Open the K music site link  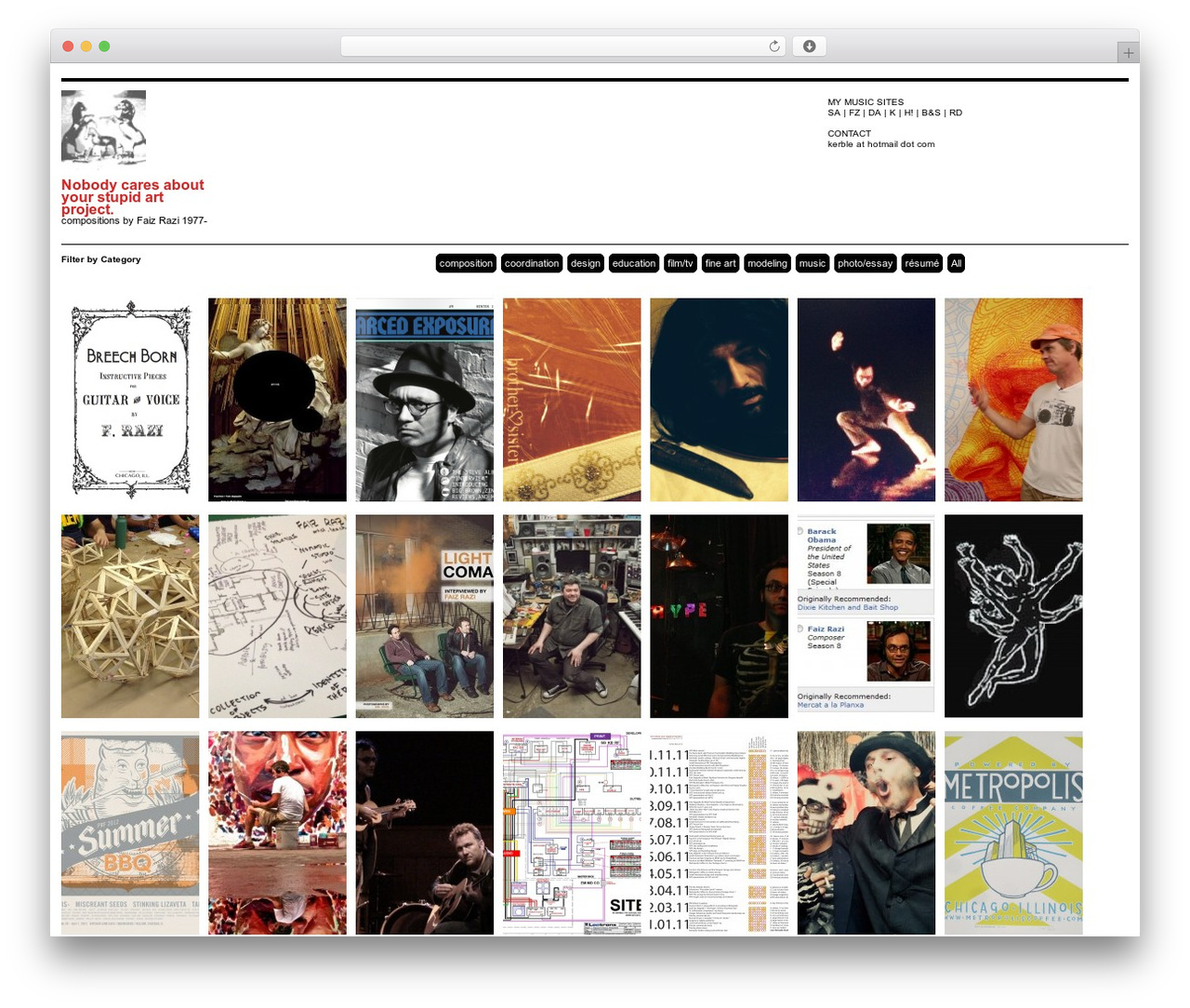[892, 113]
